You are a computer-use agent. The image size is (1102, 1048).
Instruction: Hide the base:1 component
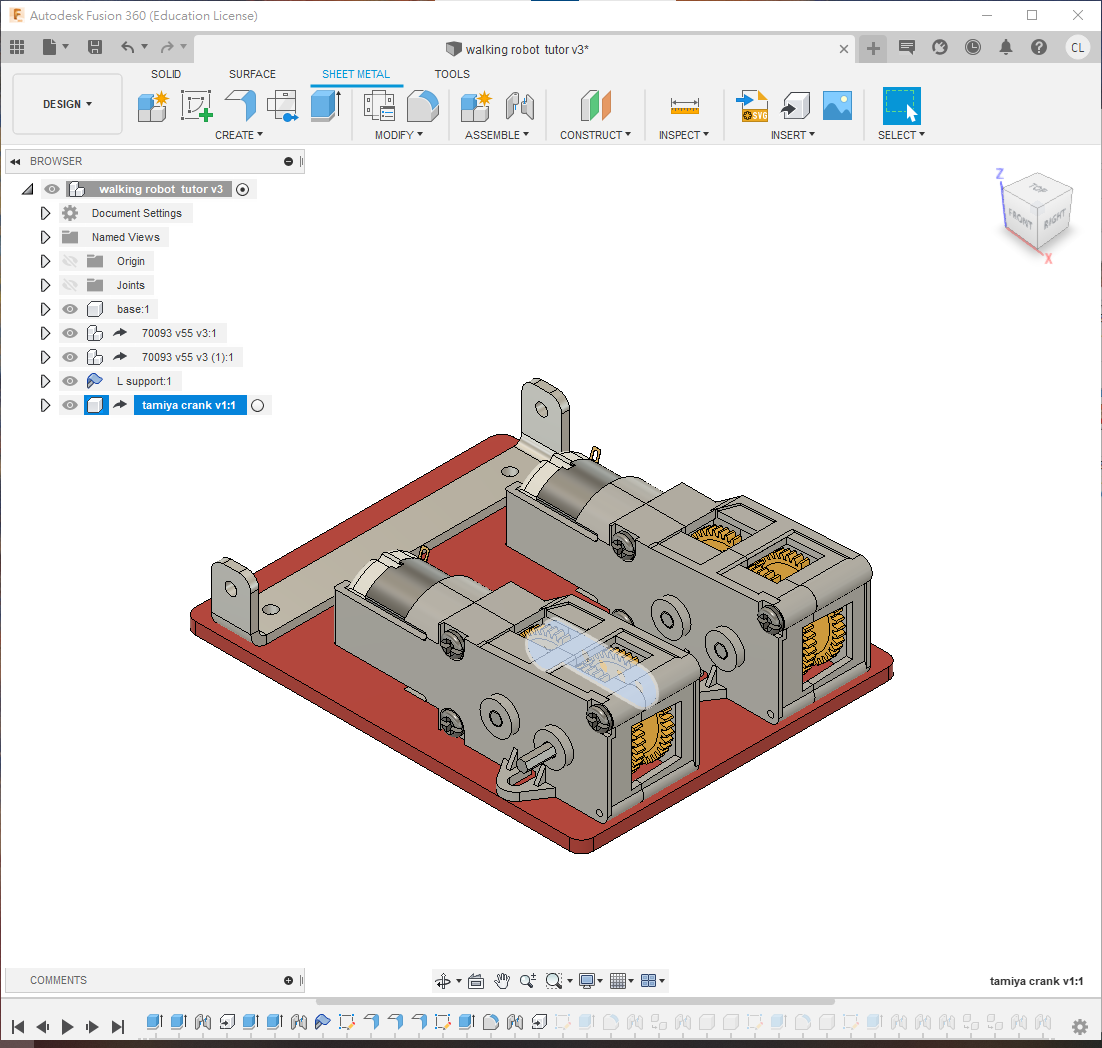point(70,309)
